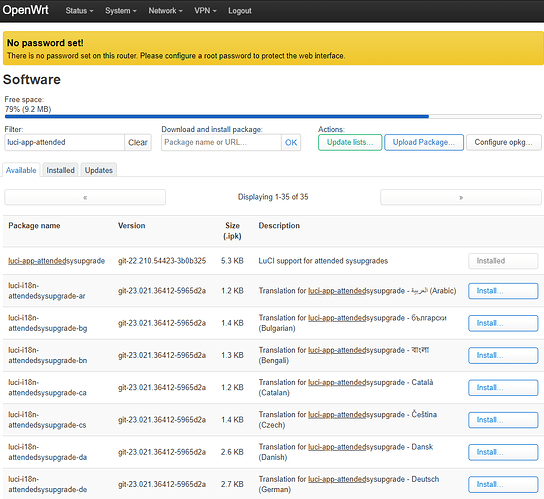Click the 5.3 KB size cell
Screen dimensions: 544x499
click(x=232, y=261)
